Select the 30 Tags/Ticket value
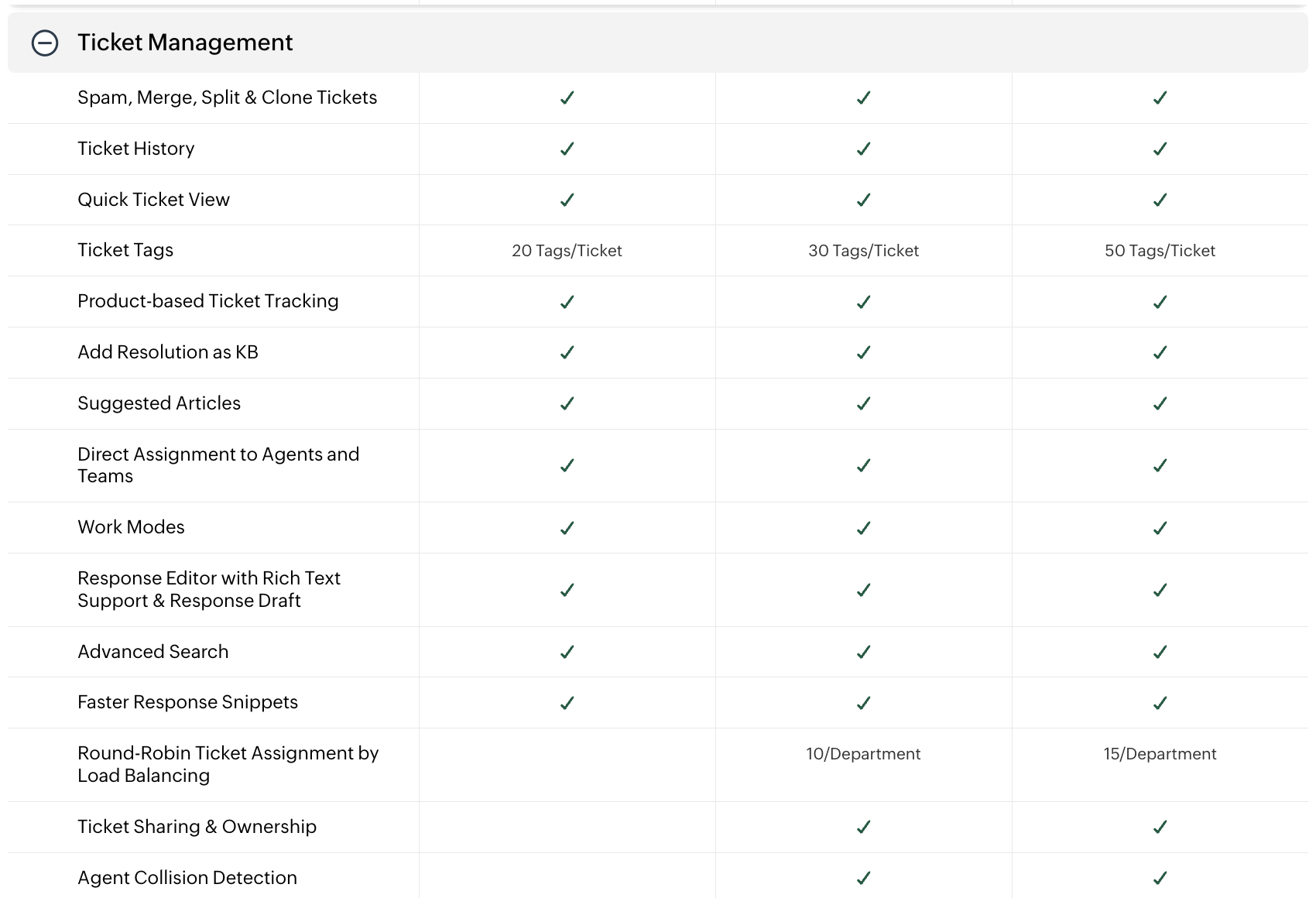This screenshot has width=1316, height=898. pyautogui.click(x=863, y=251)
